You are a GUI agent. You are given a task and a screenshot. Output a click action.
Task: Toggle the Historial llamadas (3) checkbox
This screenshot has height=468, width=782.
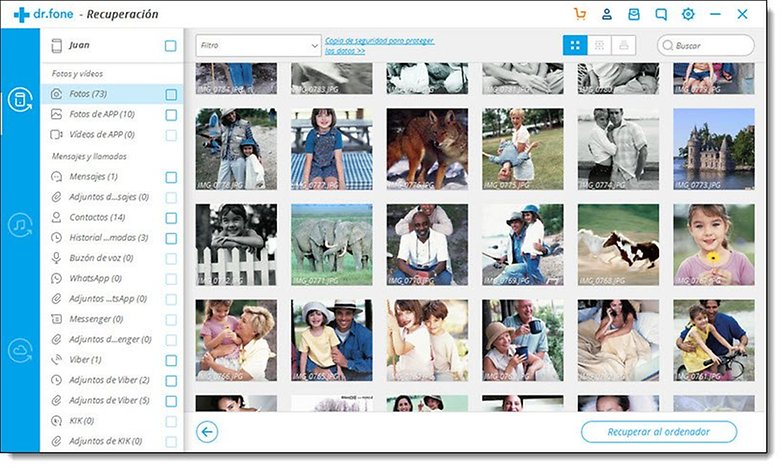[x=171, y=238]
